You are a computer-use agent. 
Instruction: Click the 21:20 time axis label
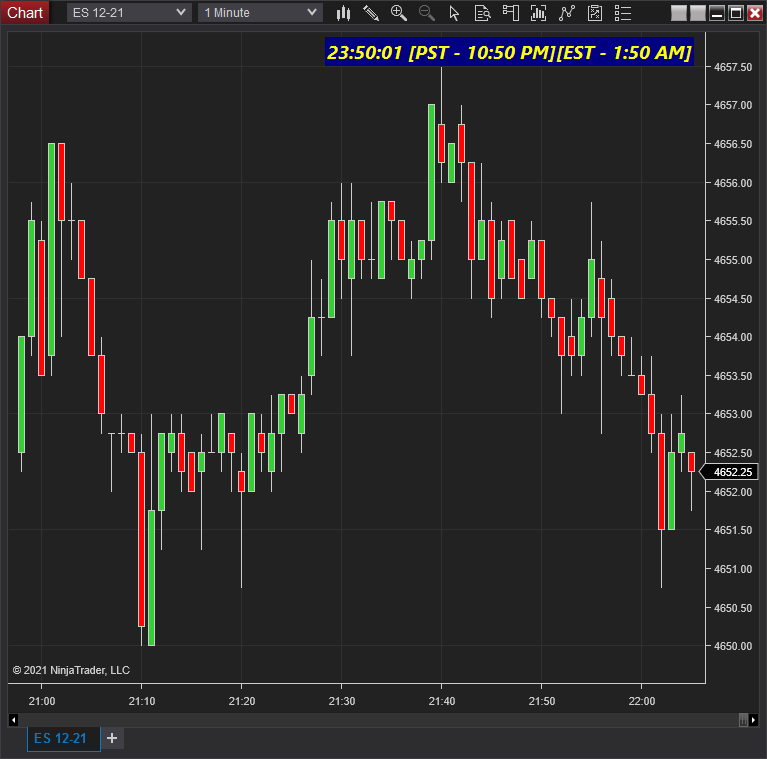click(242, 701)
